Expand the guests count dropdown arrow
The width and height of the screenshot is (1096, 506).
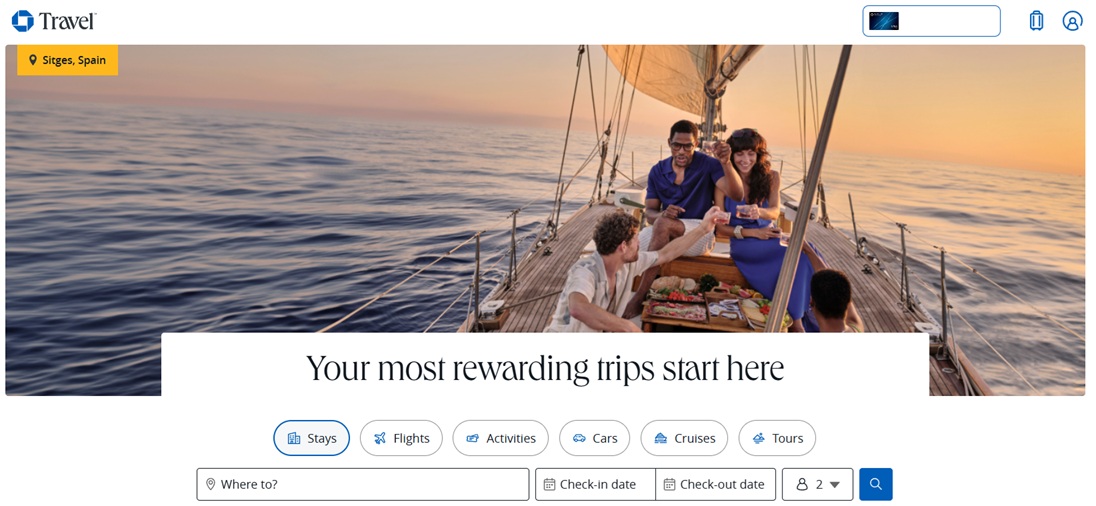coord(835,484)
